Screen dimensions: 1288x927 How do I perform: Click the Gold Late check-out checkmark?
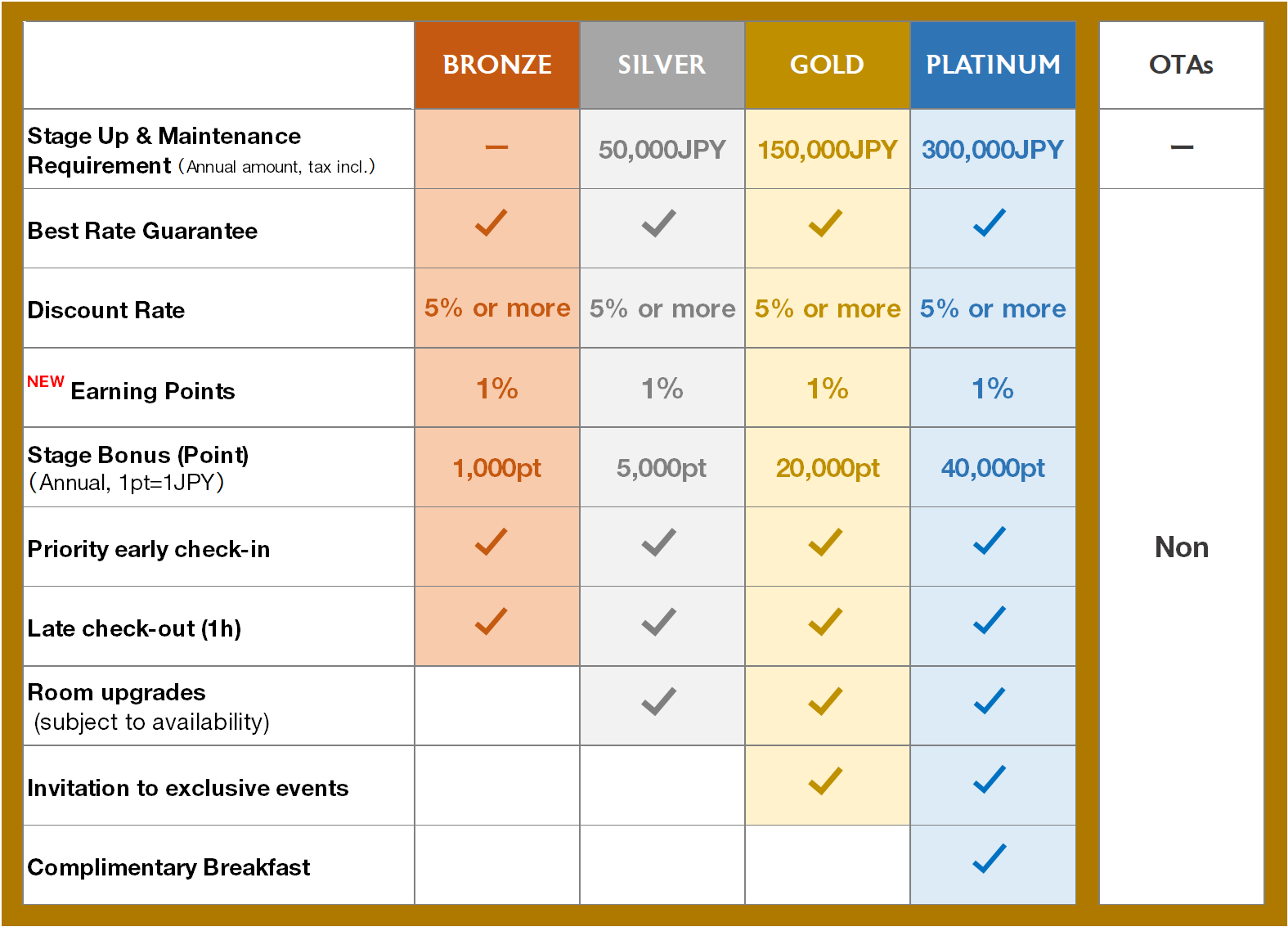click(826, 622)
